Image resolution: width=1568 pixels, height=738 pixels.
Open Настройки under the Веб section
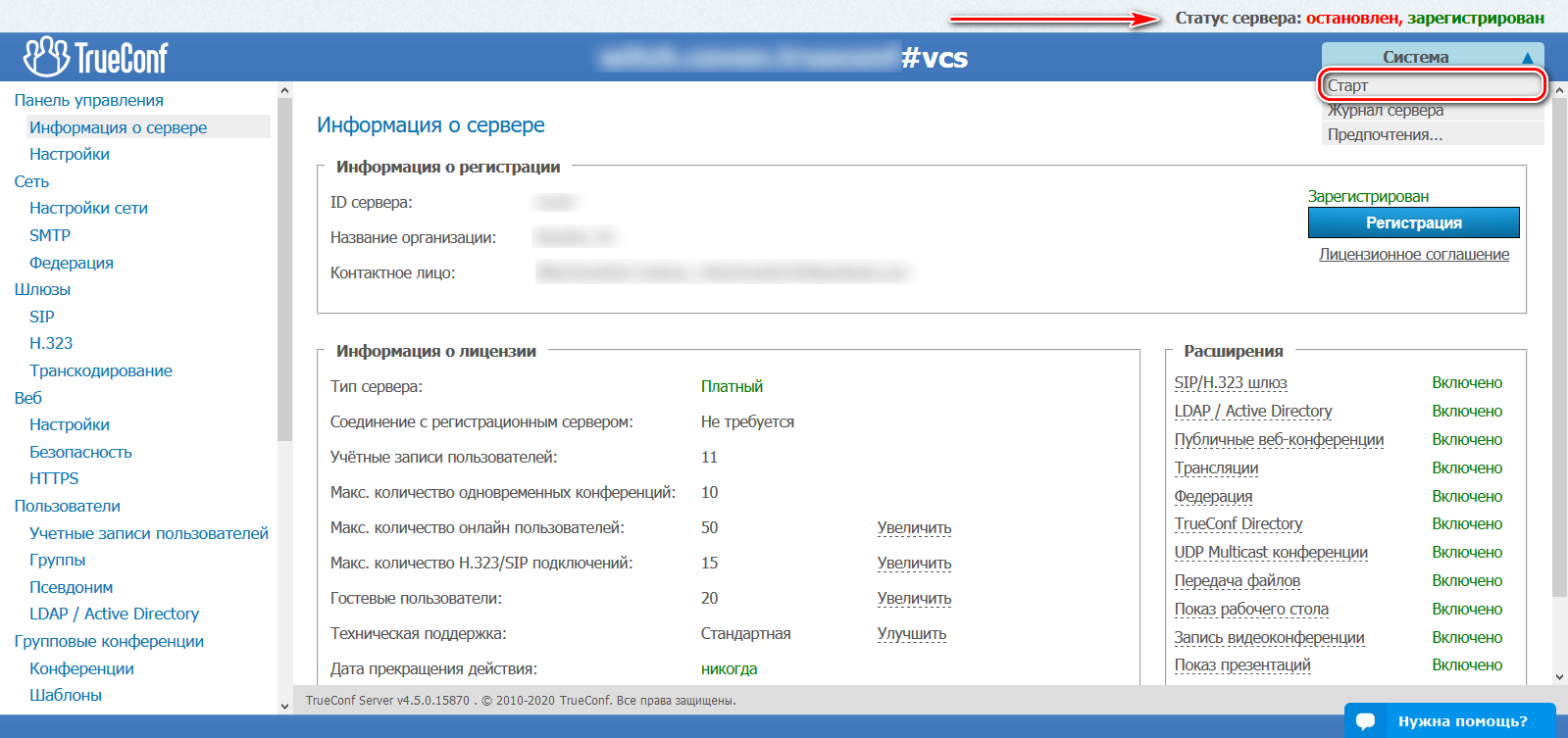tap(69, 424)
